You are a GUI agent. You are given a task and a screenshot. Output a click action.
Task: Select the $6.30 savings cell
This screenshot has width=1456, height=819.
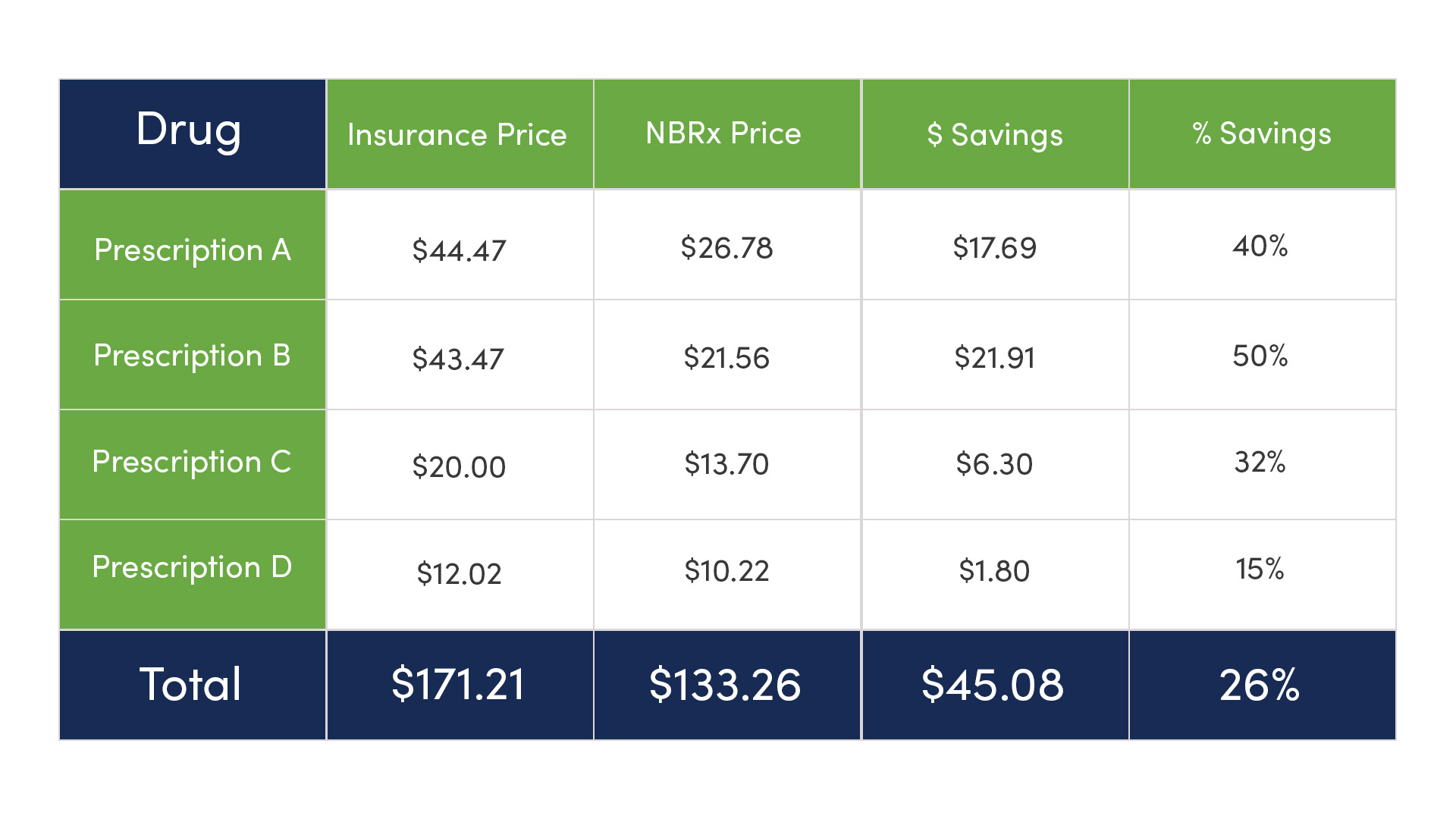tap(994, 463)
